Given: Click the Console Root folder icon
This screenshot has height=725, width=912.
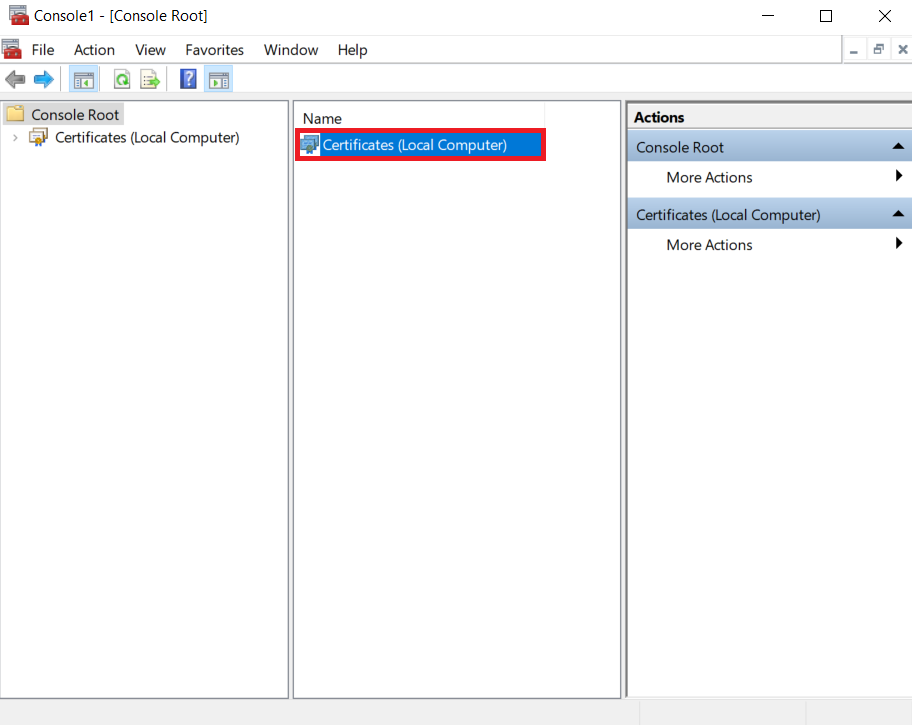Looking at the screenshot, I should point(16,114).
